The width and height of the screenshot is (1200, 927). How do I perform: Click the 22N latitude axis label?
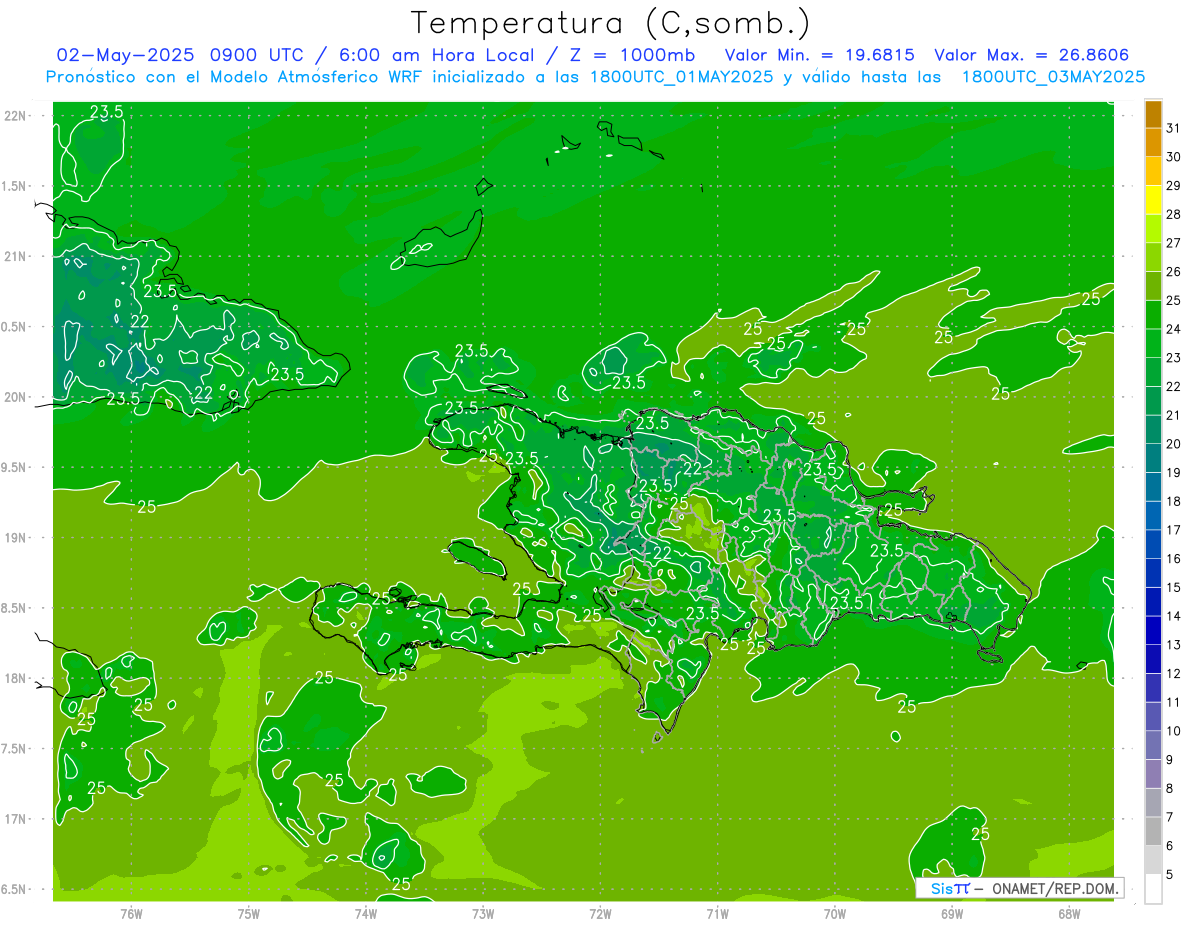[x=17, y=116]
